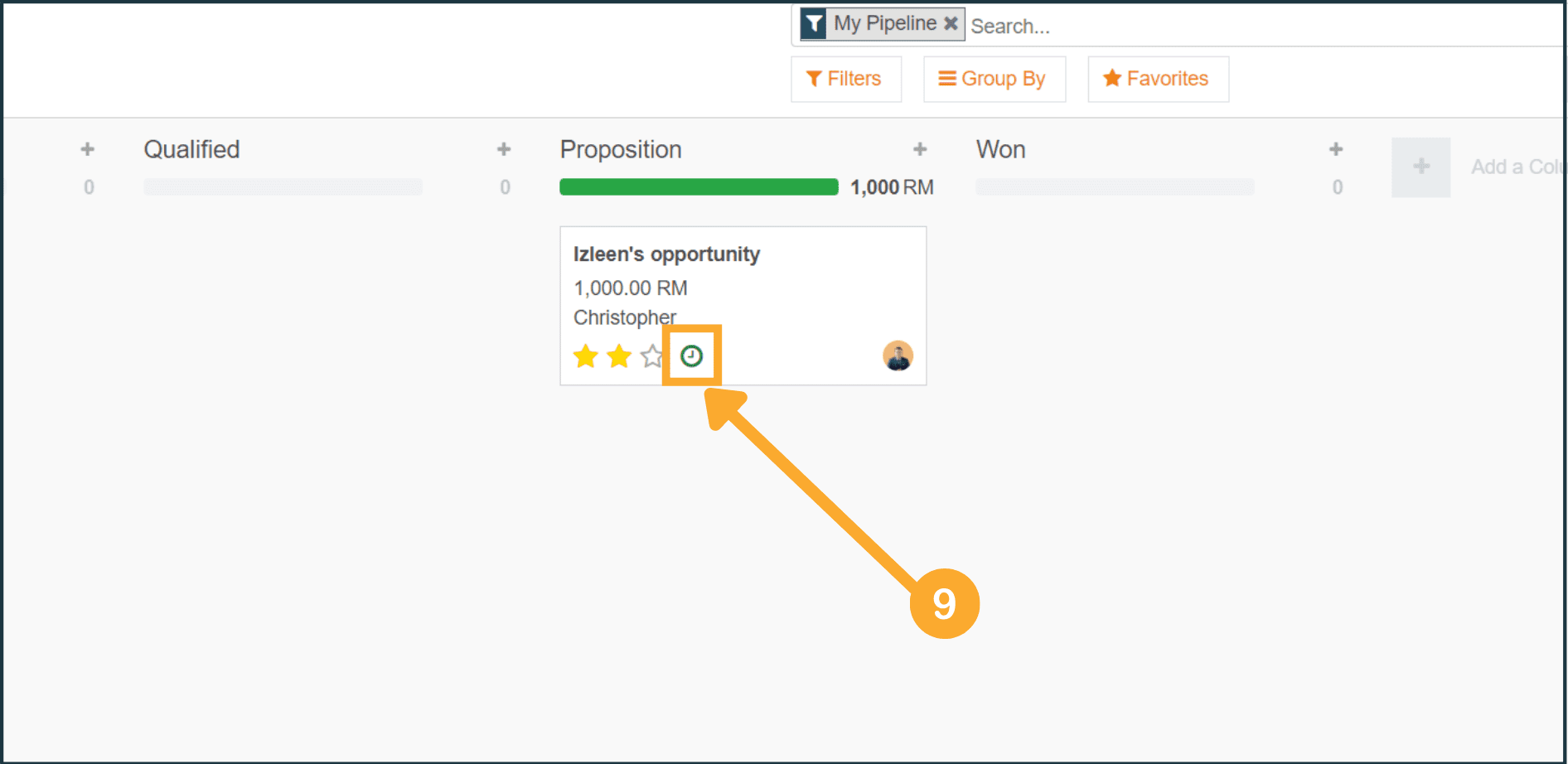Screen dimensions: 1568x764
Task: Set priority to first star
Action: (x=586, y=356)
